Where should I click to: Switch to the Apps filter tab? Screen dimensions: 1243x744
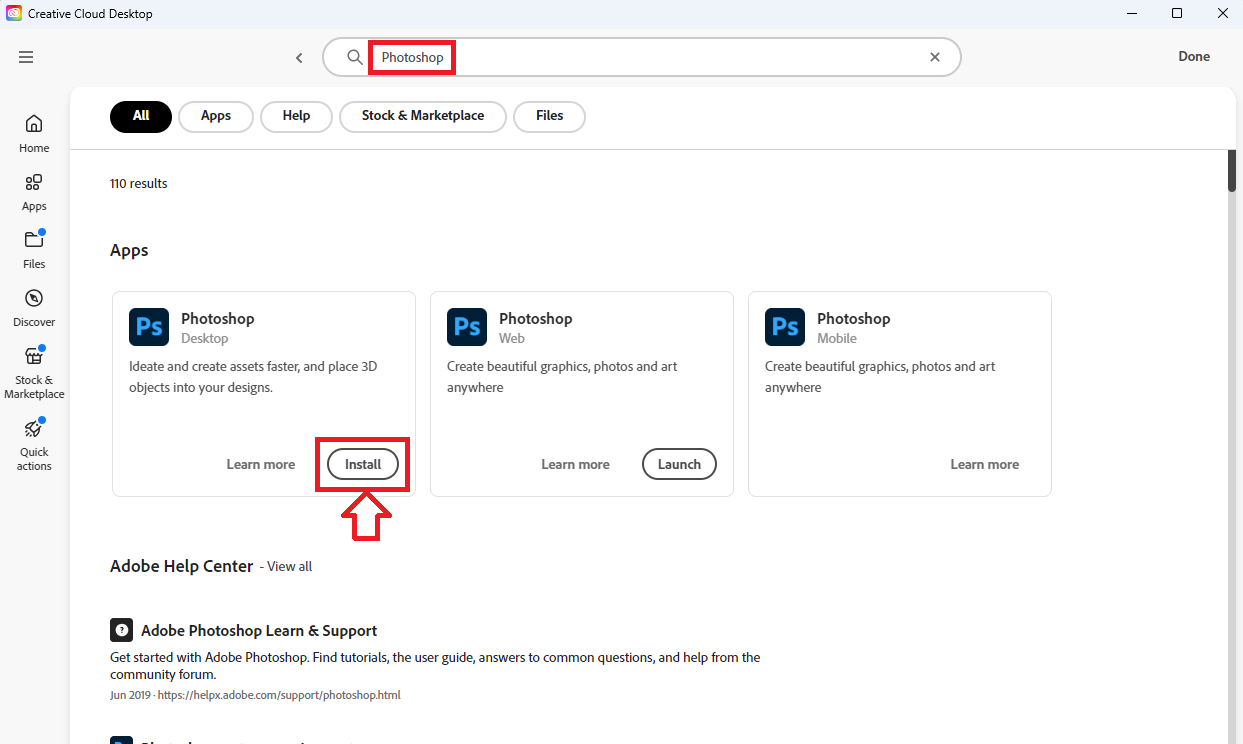point(216,116)
